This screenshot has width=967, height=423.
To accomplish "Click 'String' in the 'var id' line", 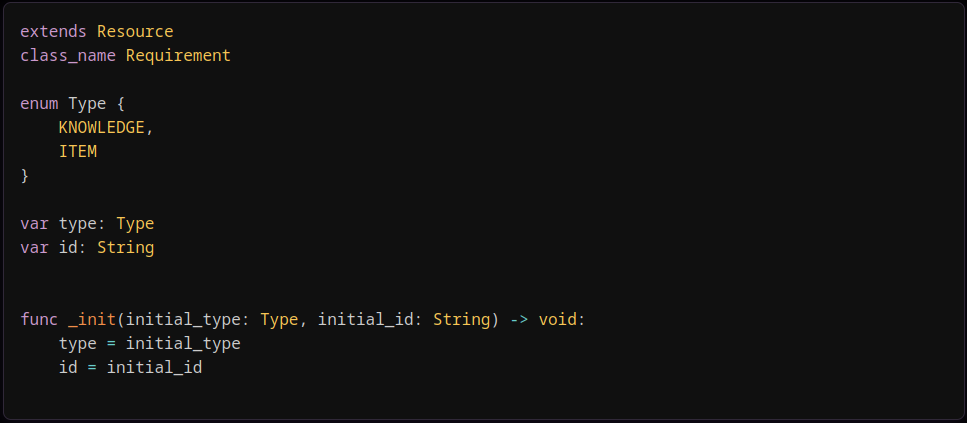I will coord(125,247).
